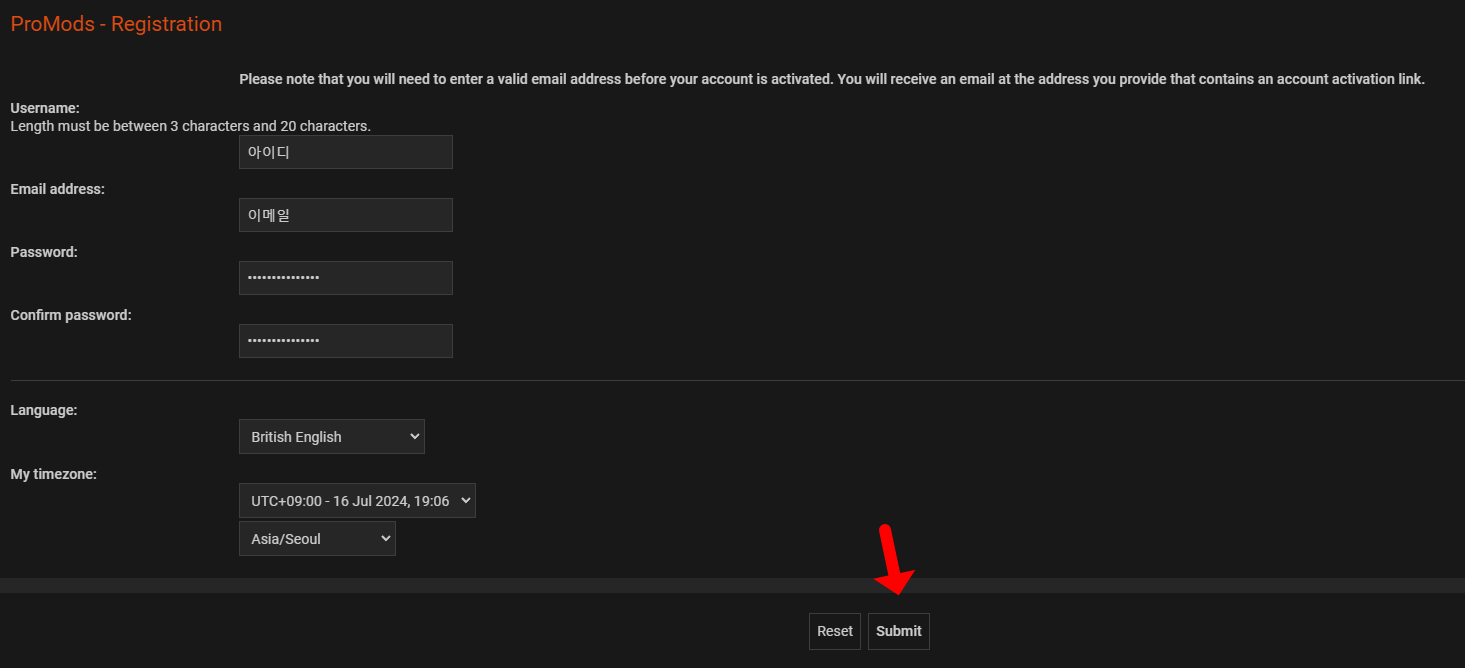Expand the UTC+09:00 timezone dropdown
This screenshot has width=1465, height=668.
[357, 501]
